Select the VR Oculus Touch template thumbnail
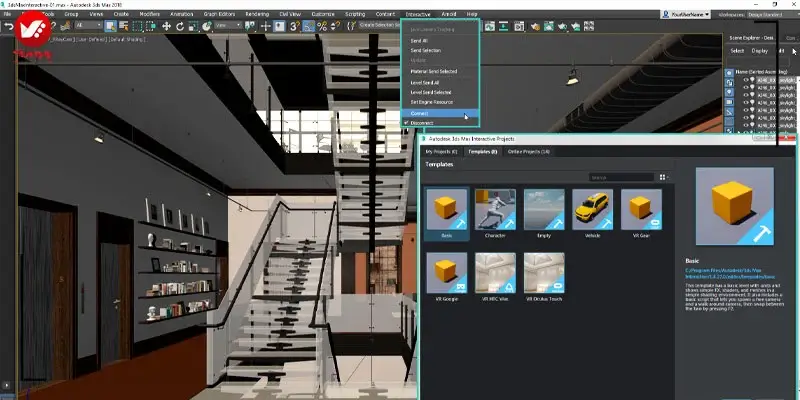Viewport: 800px width, 400px height. click(x=544, y=273)
